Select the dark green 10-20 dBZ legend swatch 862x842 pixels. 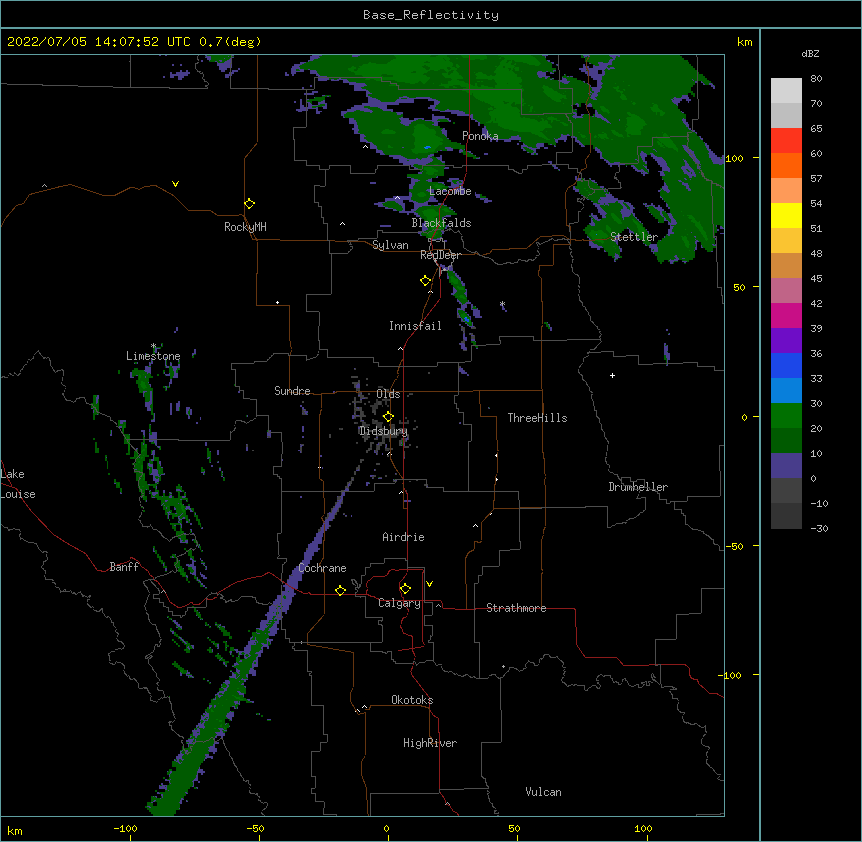(786, 441)
